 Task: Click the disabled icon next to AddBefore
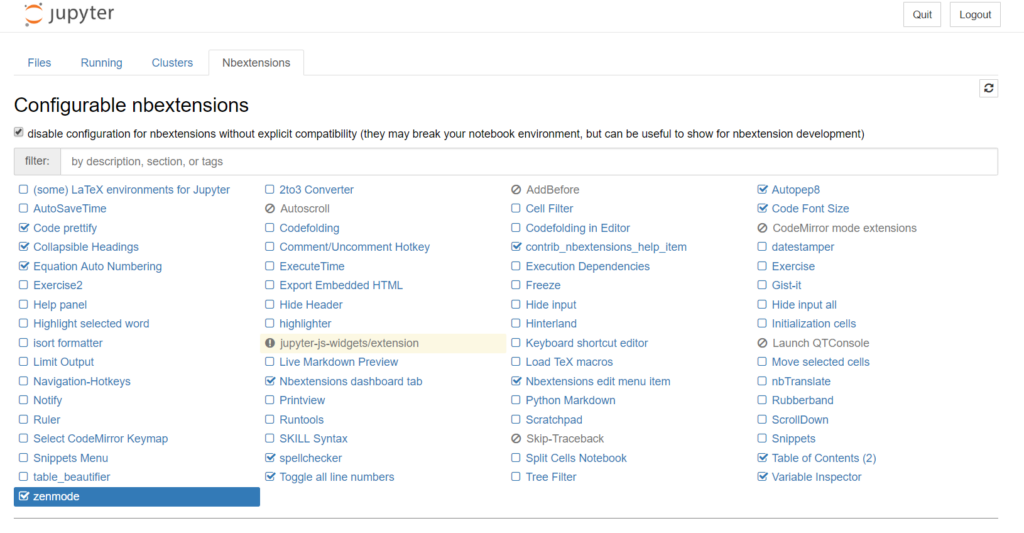pos(516,190)
